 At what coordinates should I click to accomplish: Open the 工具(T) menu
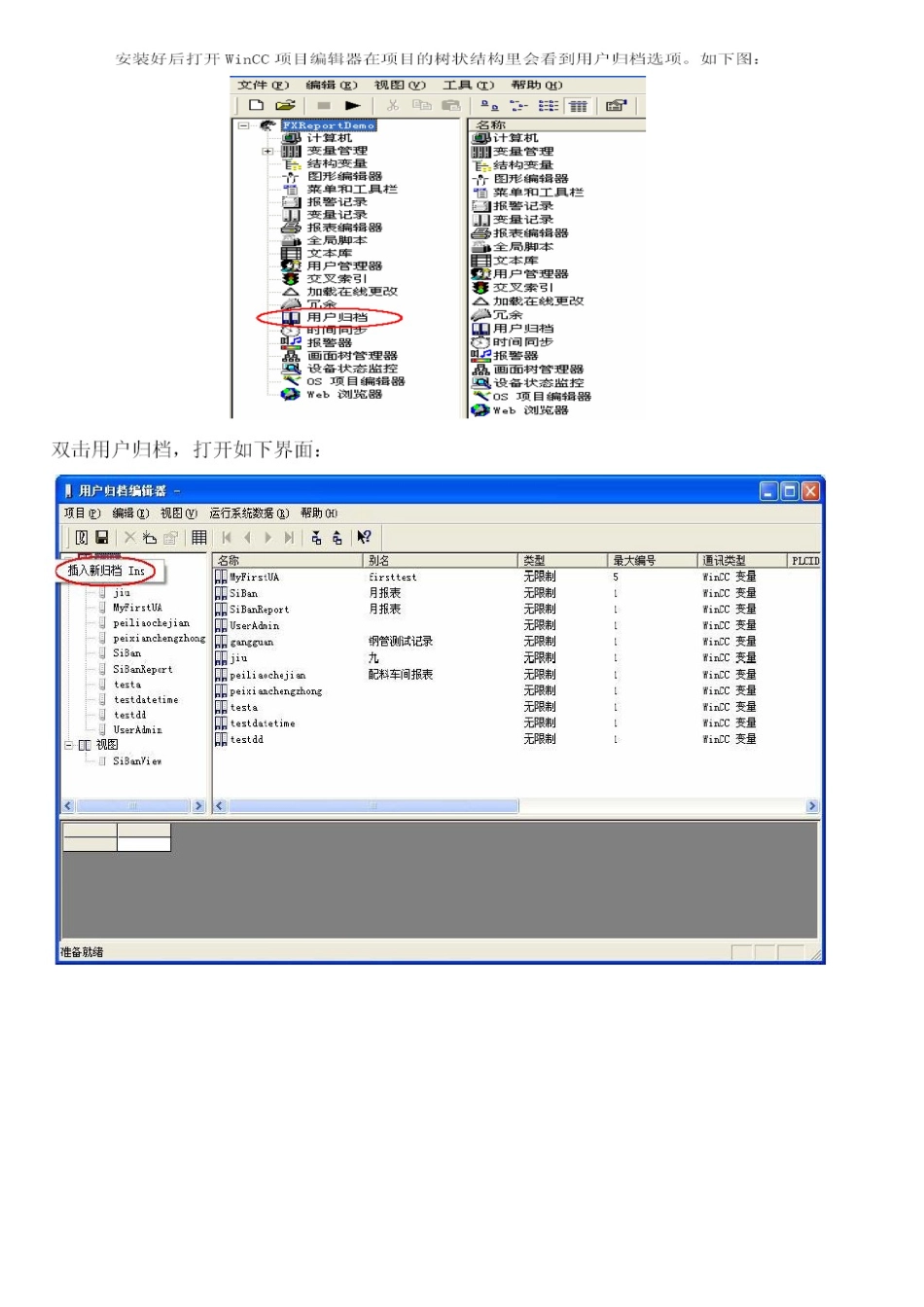tap(469, 86)
